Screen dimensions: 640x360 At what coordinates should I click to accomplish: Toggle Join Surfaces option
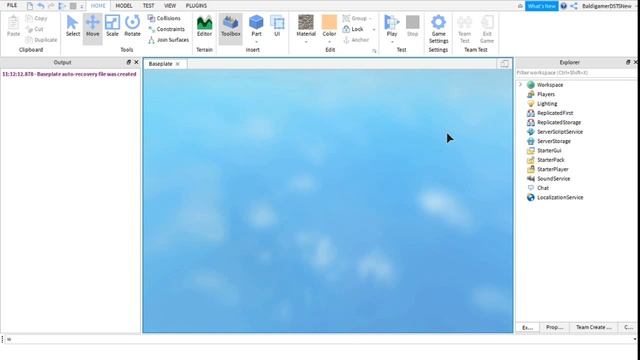168,40
